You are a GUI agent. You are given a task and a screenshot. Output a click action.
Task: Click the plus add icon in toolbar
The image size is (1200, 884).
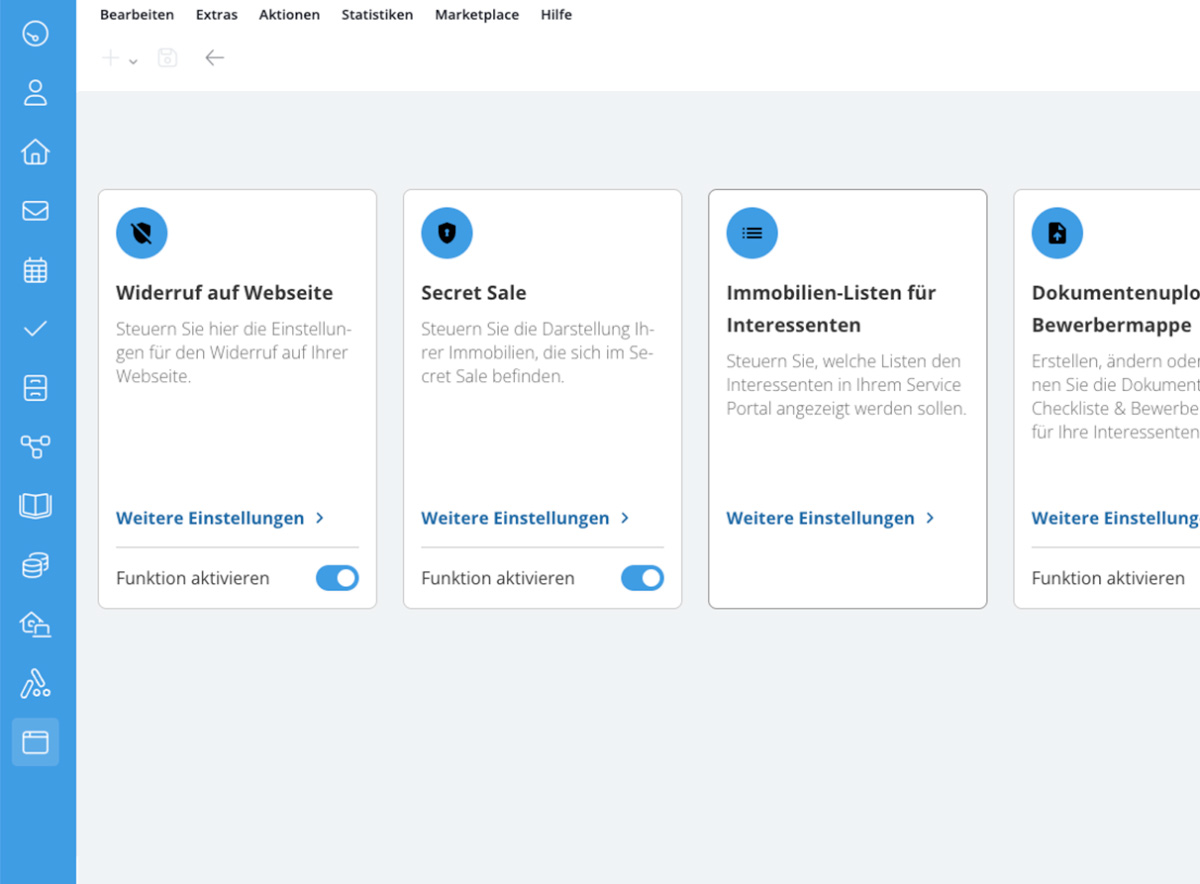(111, 58)
